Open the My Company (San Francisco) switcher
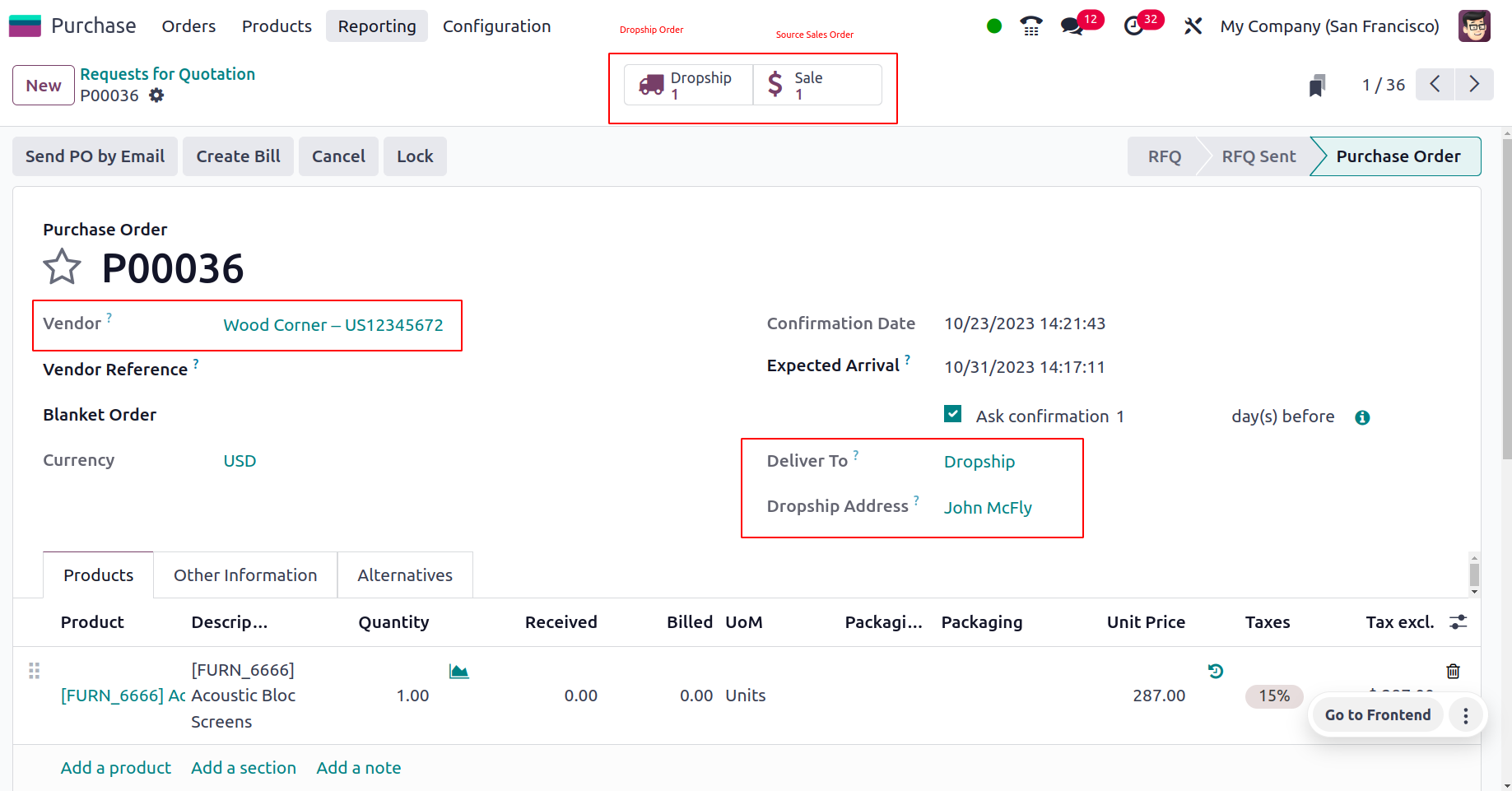Screen dimensions: 1512x791 (1328, 26)
